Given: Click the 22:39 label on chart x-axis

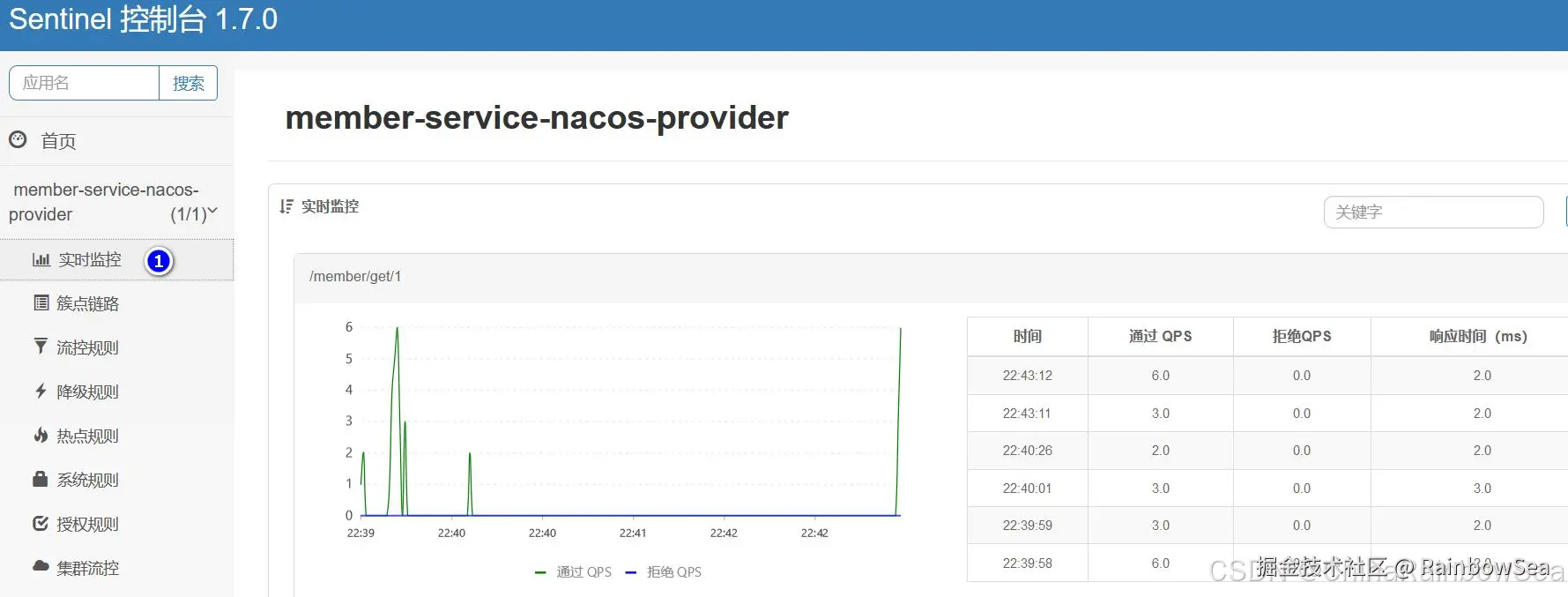Looking at the screenshot, I should pyautogui.click(x=360, y=534).
